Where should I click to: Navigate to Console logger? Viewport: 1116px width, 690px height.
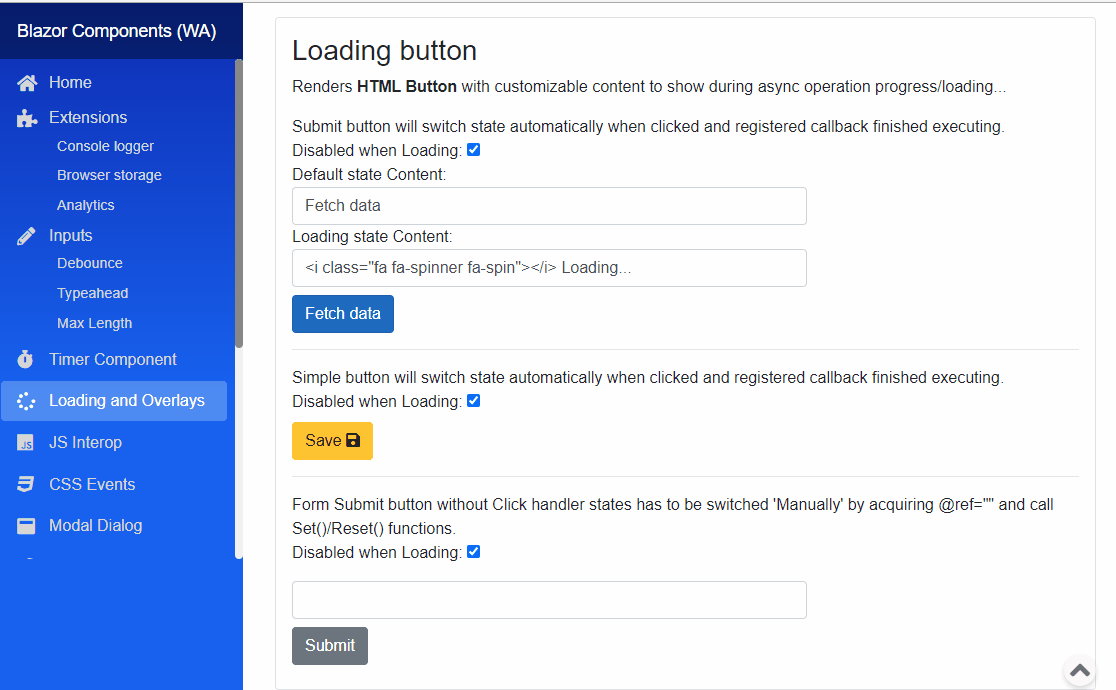click(x=103, y=145)
